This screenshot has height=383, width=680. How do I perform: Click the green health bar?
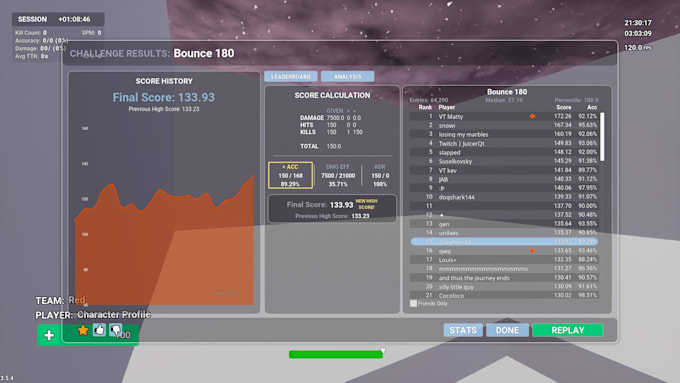pyautogui.click(x=336, y=354)
